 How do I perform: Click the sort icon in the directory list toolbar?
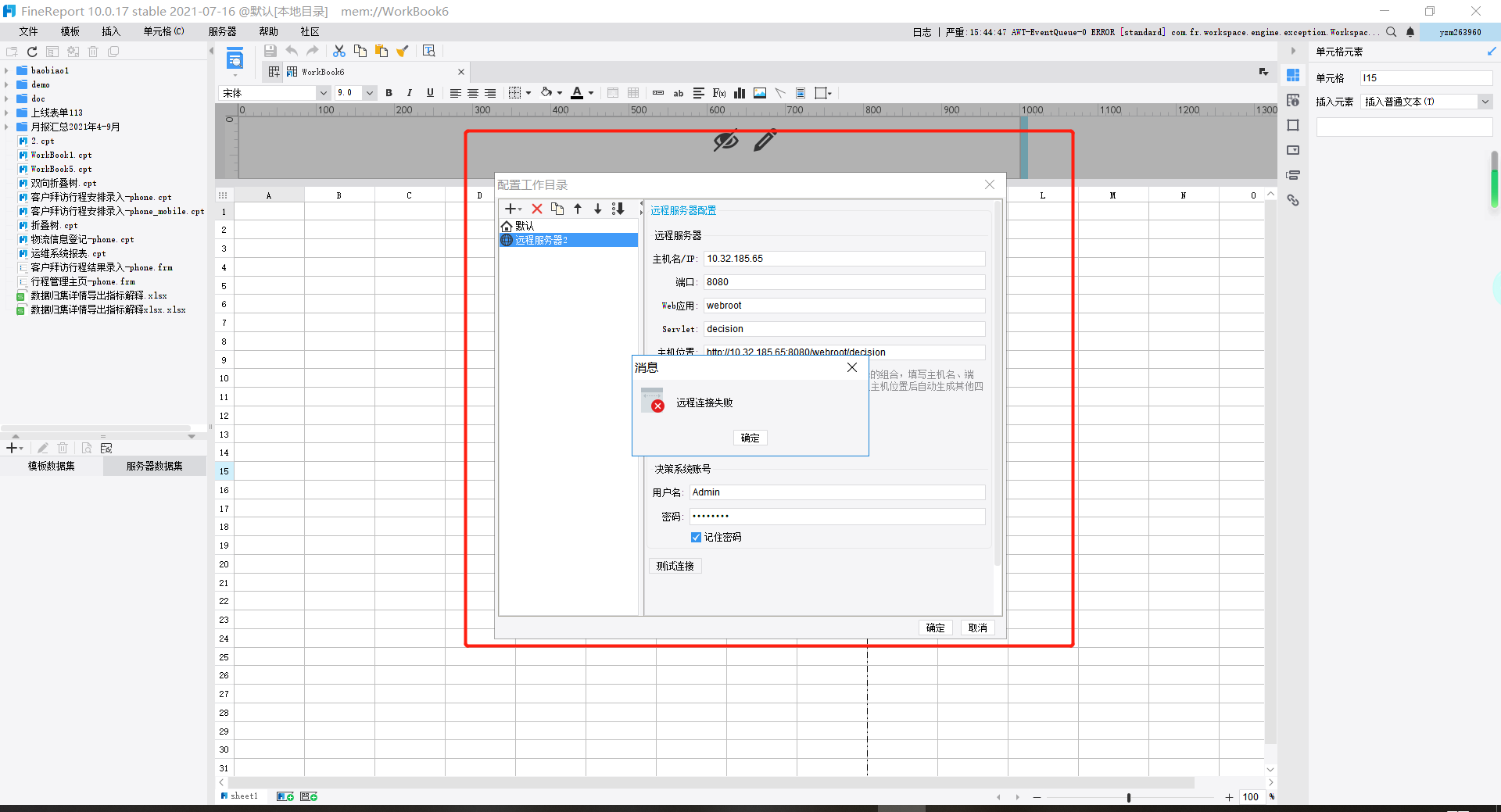tap(618, 209)
